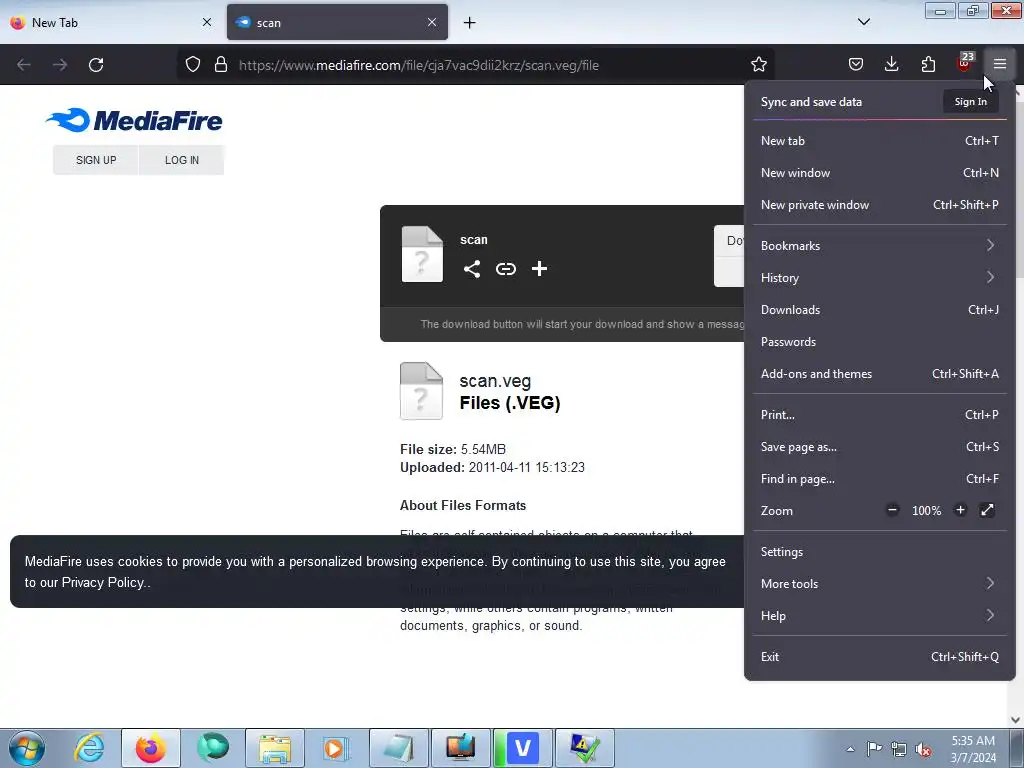Close the New Tab tab

pyautogui.click(x=207, y=22)
